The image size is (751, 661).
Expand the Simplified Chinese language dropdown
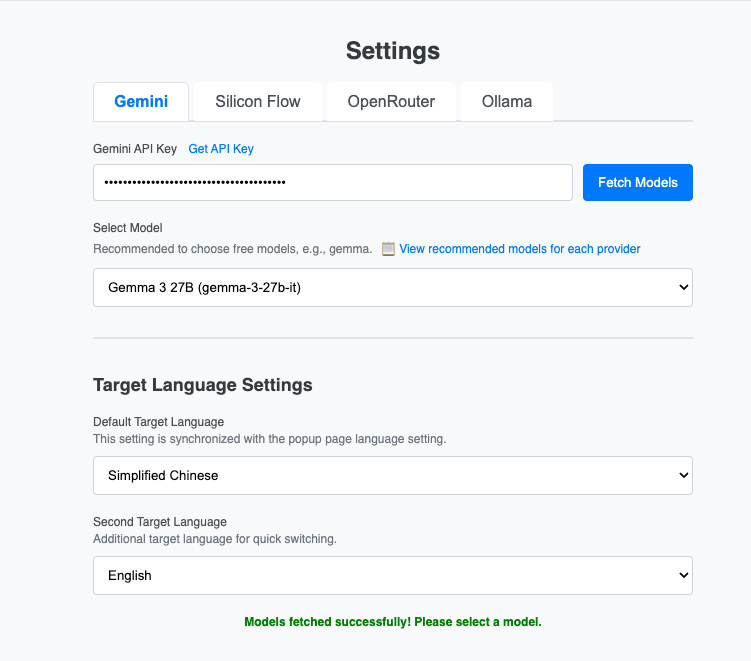click(393, 475)
